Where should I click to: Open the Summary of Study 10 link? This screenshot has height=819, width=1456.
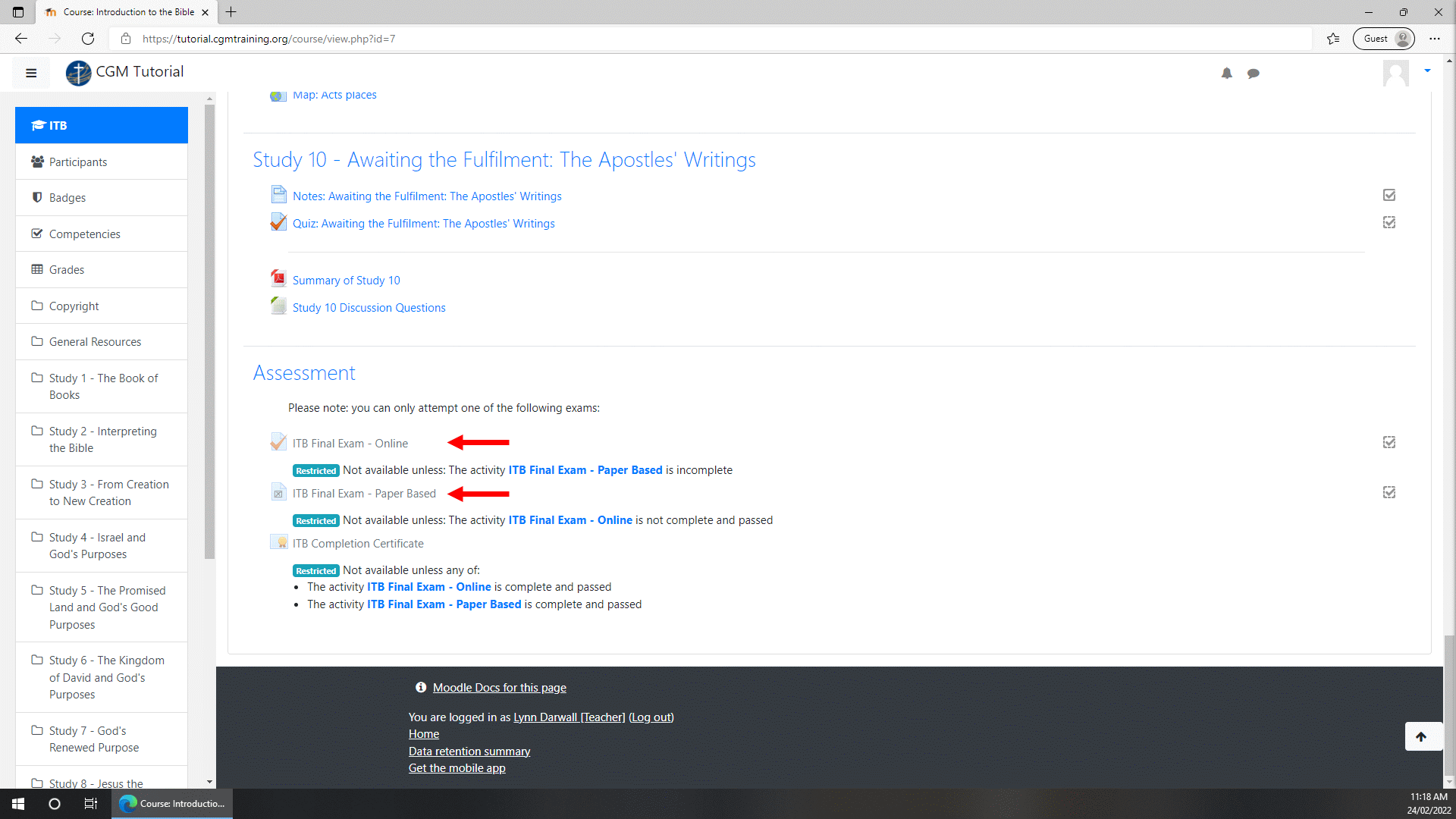(346, 280)
